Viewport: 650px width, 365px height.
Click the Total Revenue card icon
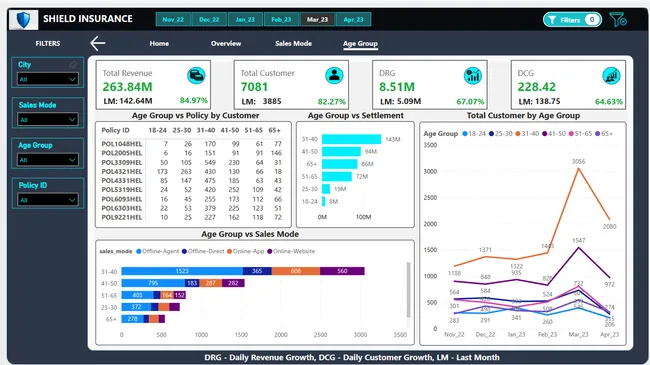pos(196,75)
